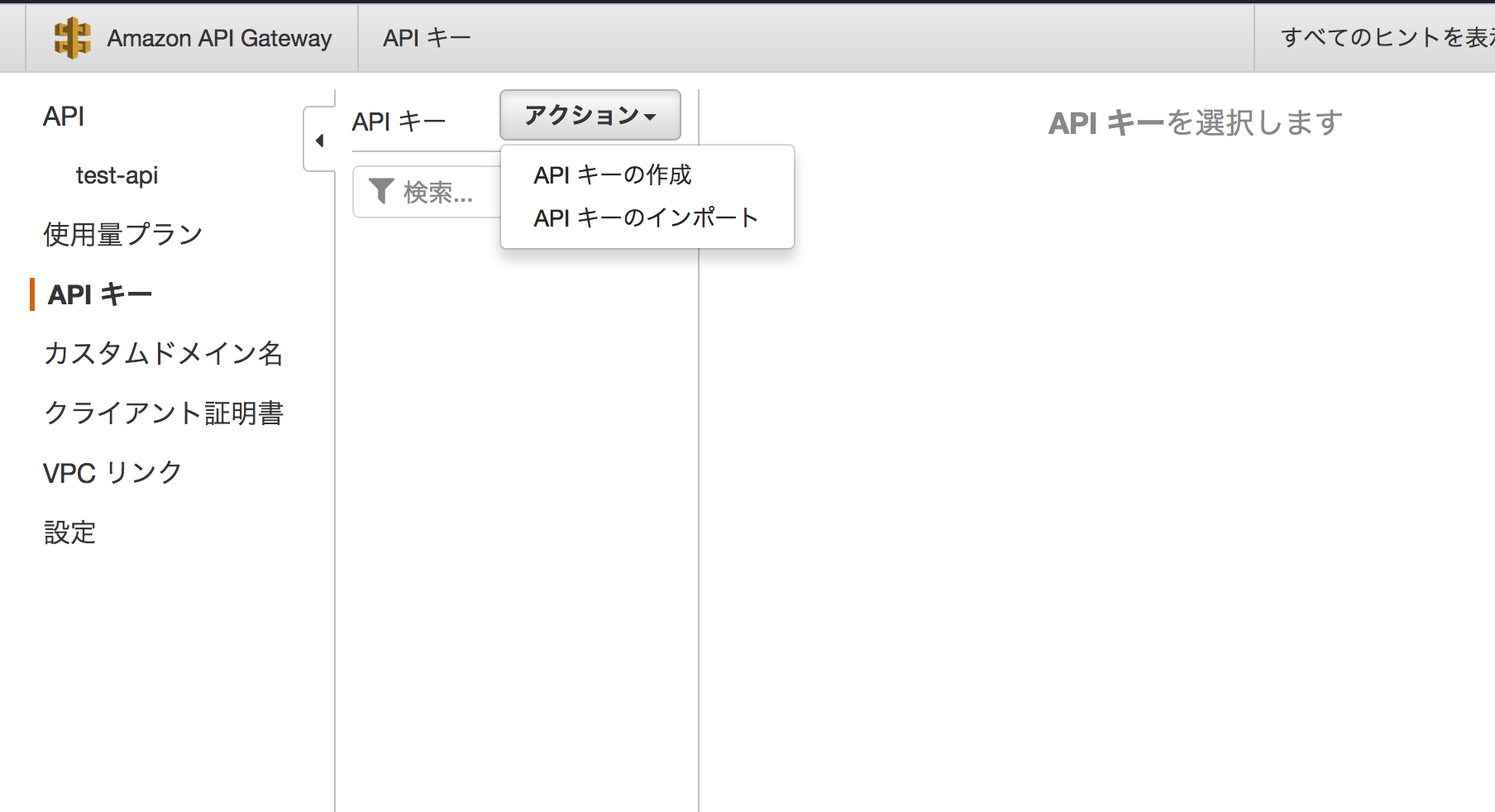This screenshot has width=1495, height=812.
Task: Select the highlighted API キー sidebar item
Action: (100, 294)
